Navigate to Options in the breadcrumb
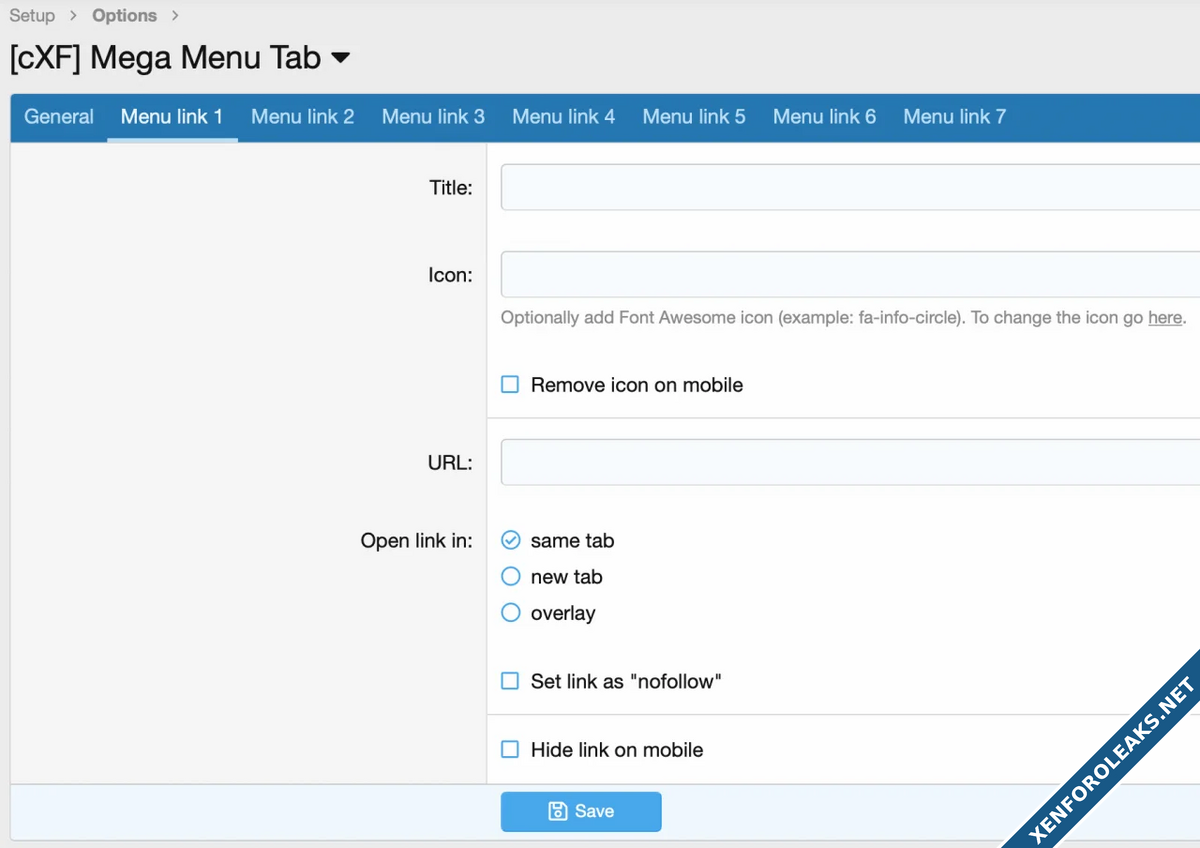Screen dimensions: 1200x848 pos(124,16)
